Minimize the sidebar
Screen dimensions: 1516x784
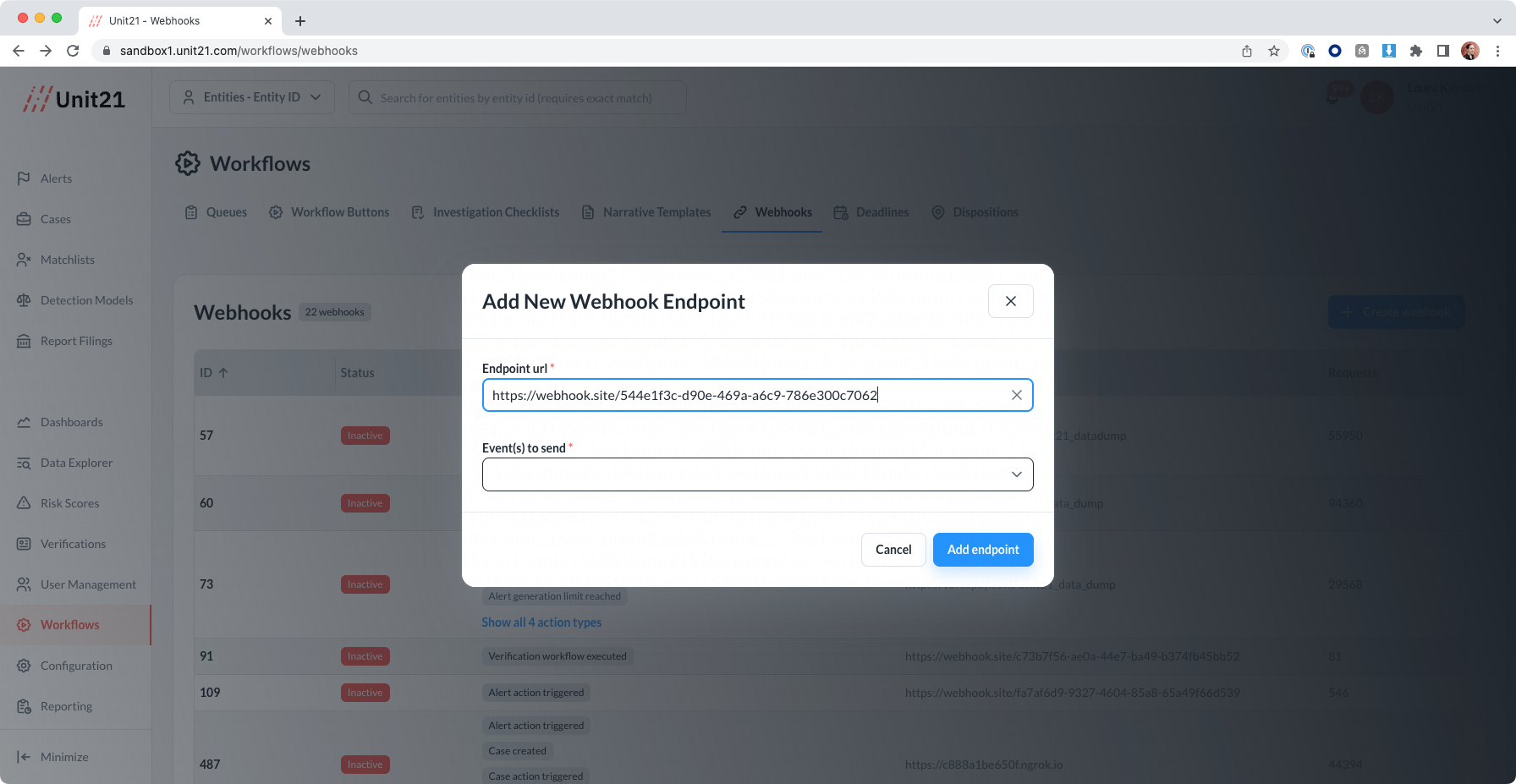(52, 757)
